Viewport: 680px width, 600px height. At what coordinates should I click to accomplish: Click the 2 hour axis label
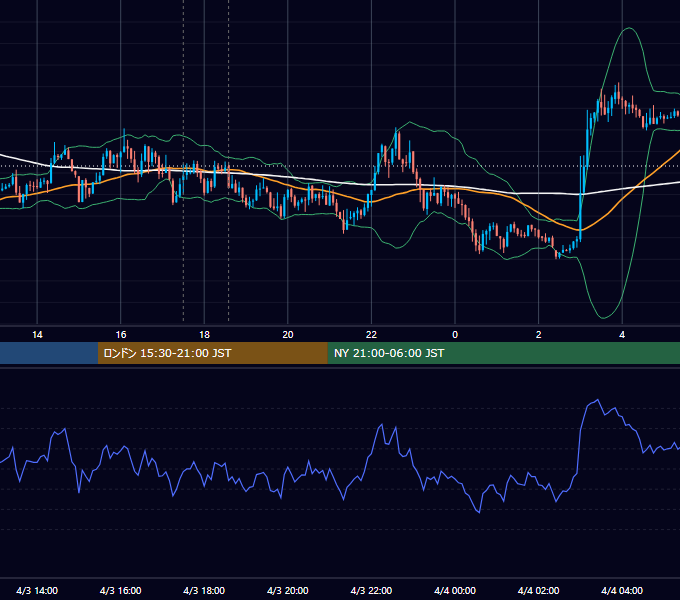[539, 335]
